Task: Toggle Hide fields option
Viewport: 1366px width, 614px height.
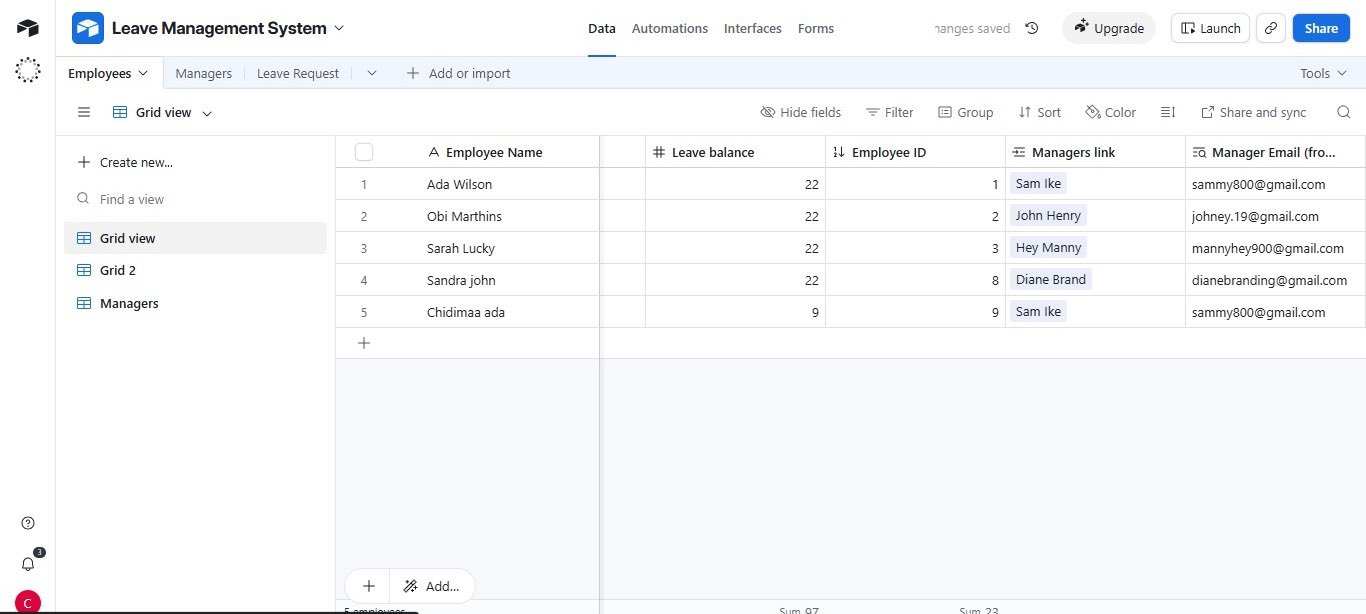Action: point(801,112)
